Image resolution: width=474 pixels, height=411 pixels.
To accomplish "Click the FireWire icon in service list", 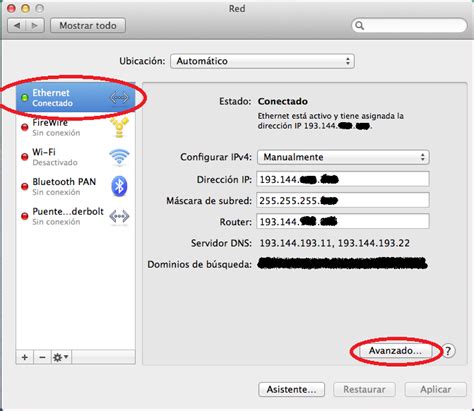I will pyautogui.click(x=119, y=127).
